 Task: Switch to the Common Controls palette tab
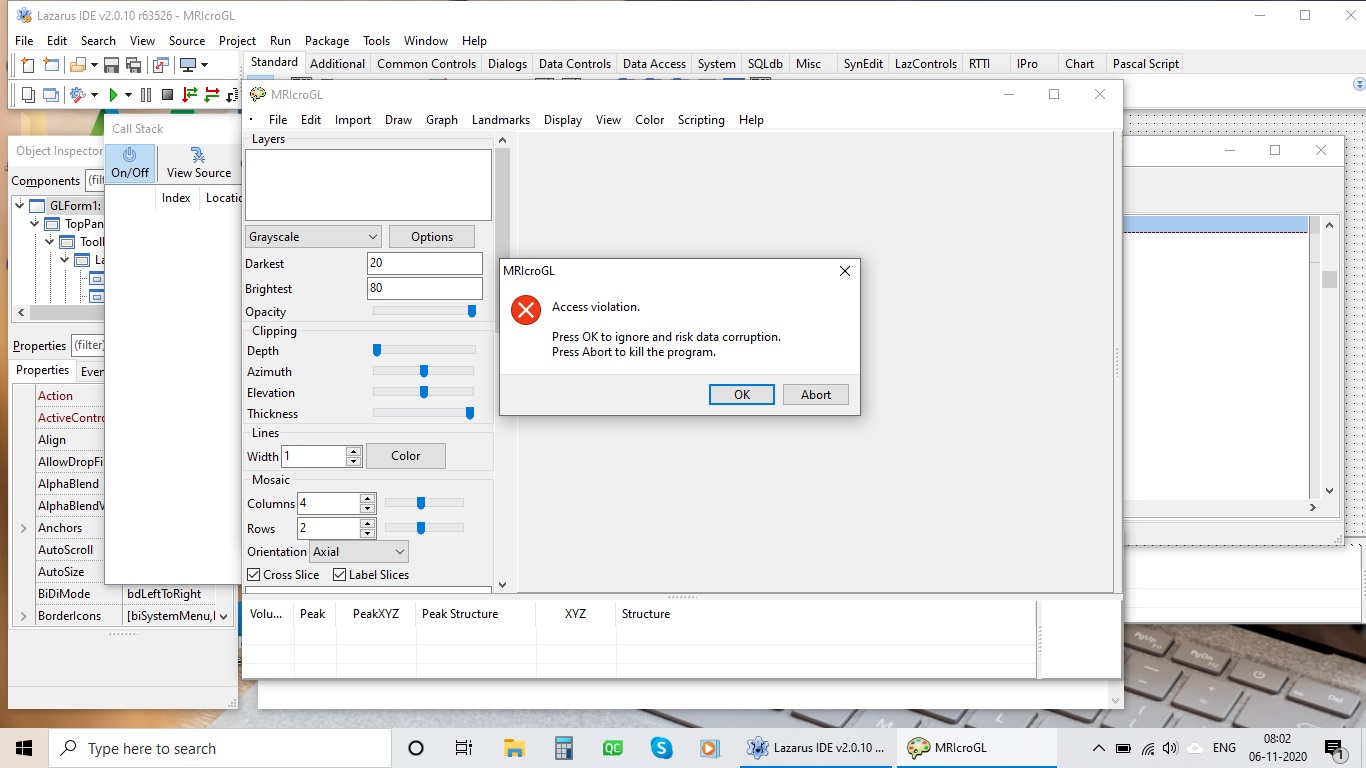[426, 64]
